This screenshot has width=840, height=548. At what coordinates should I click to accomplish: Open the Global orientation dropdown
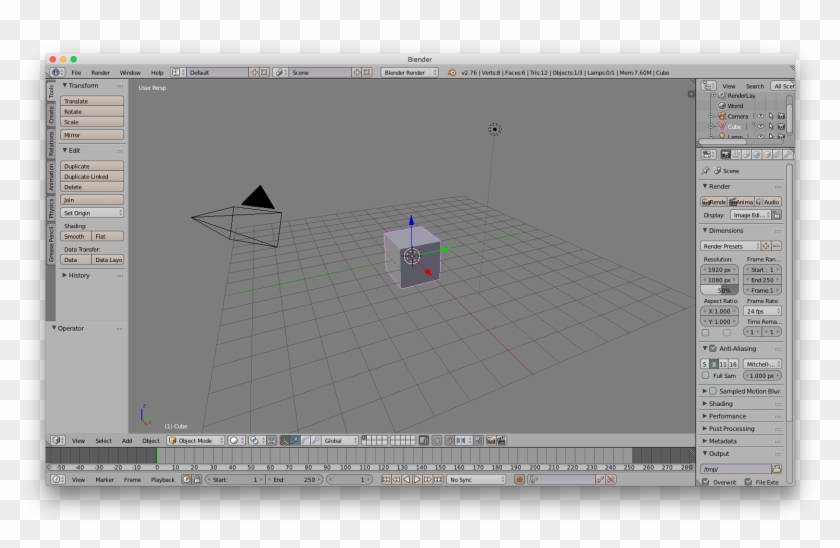click(x=340, y=440)
